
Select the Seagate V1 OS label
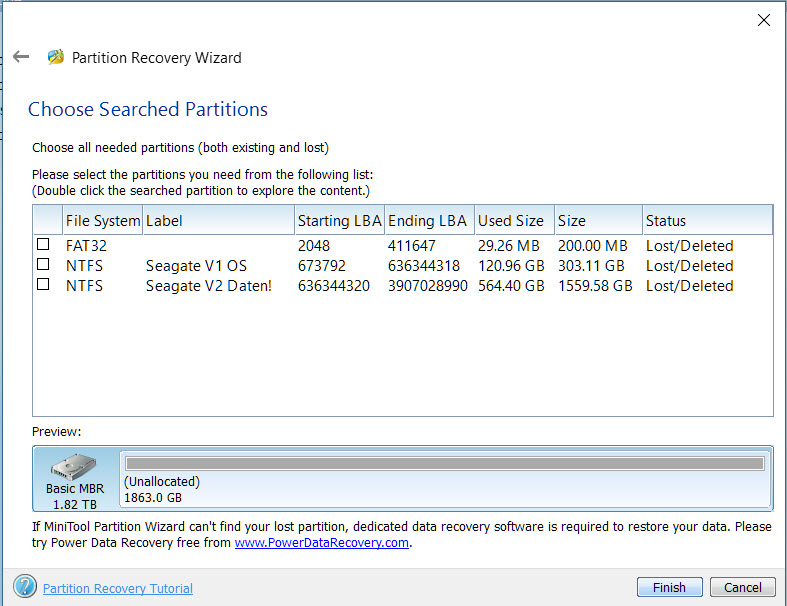(196, 266)
